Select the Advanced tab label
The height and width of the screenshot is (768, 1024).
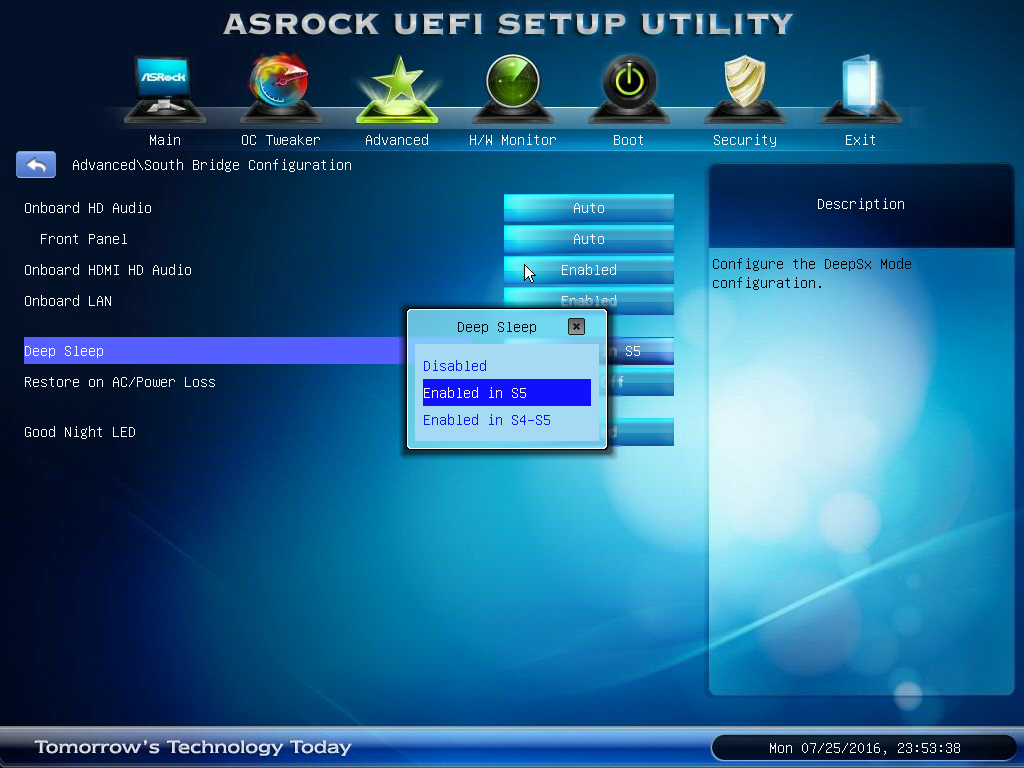pos(396,140)
